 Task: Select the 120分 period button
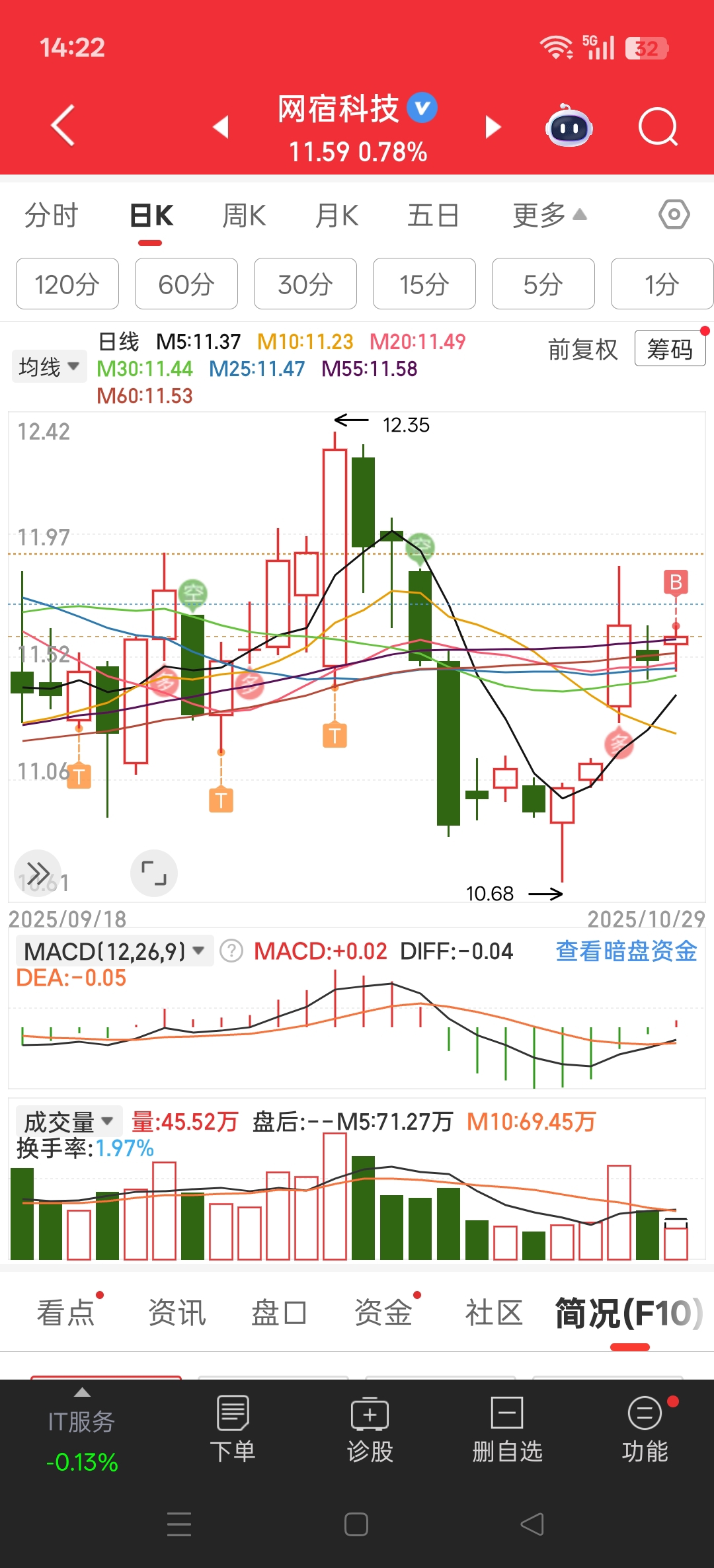(x=67, y=284)
